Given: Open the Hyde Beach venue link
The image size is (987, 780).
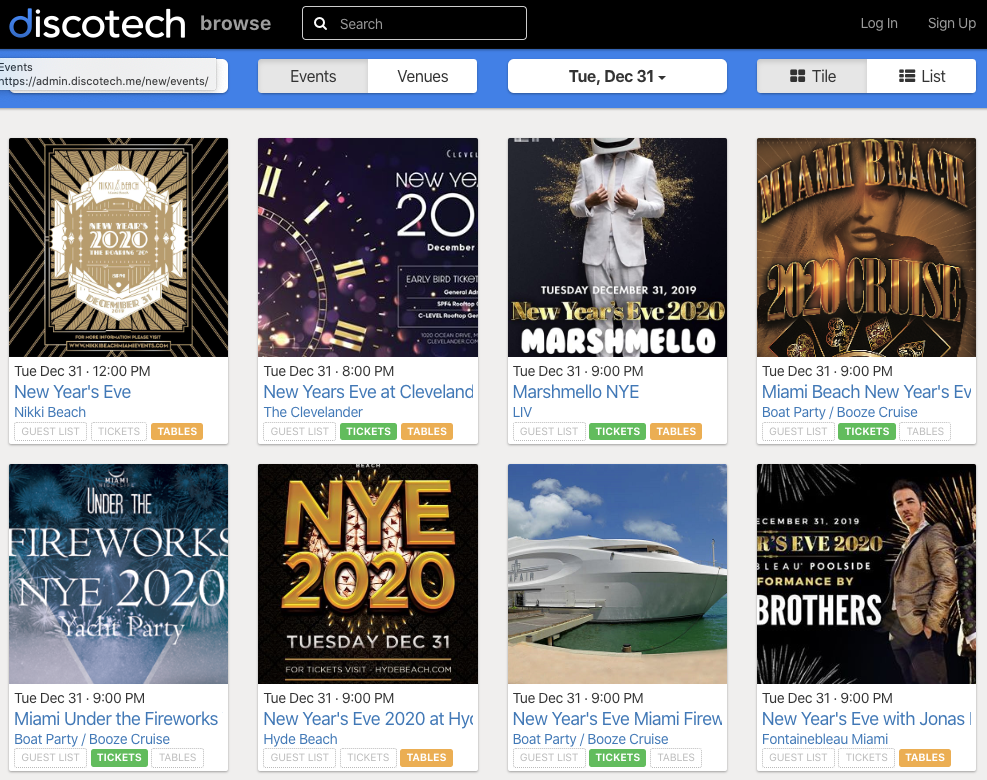Looking at the screenshot, I should click(300, 738).
